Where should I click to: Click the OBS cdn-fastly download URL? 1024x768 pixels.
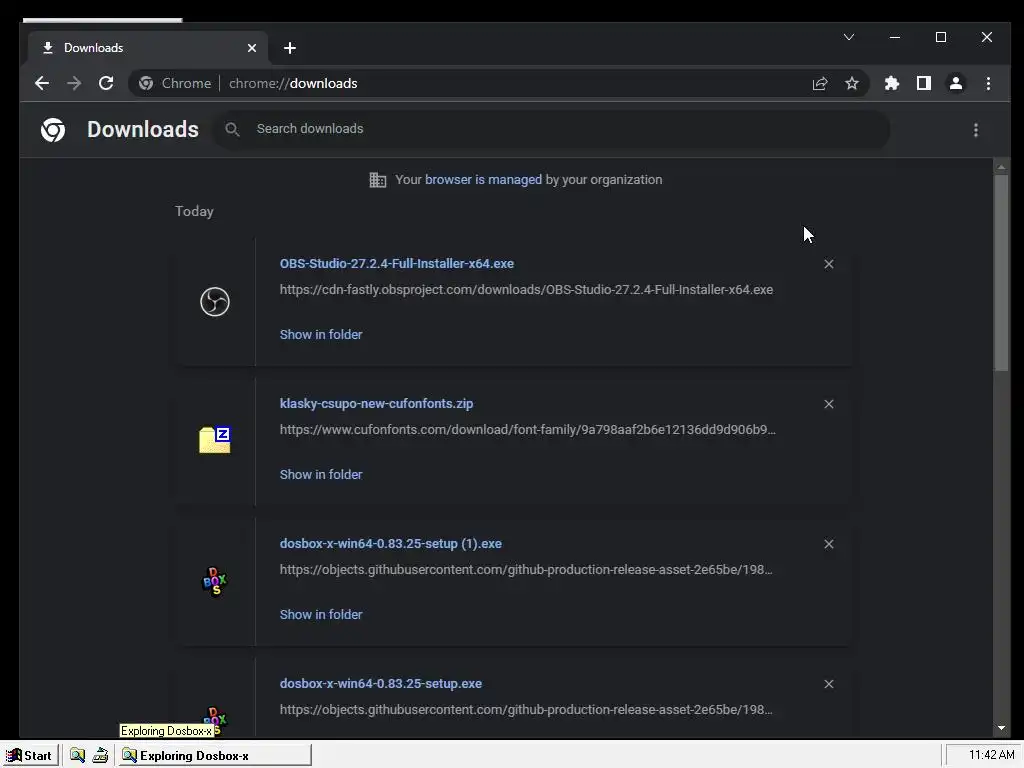[526, 289]
